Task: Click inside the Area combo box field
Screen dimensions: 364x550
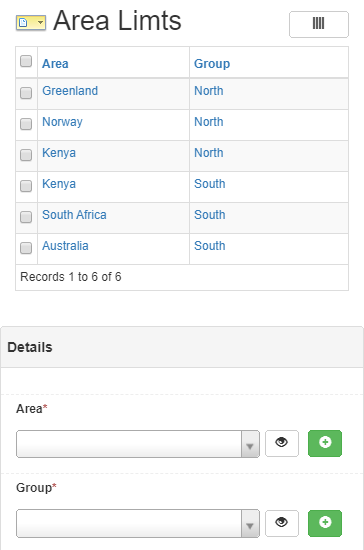Action: [129, 444]
